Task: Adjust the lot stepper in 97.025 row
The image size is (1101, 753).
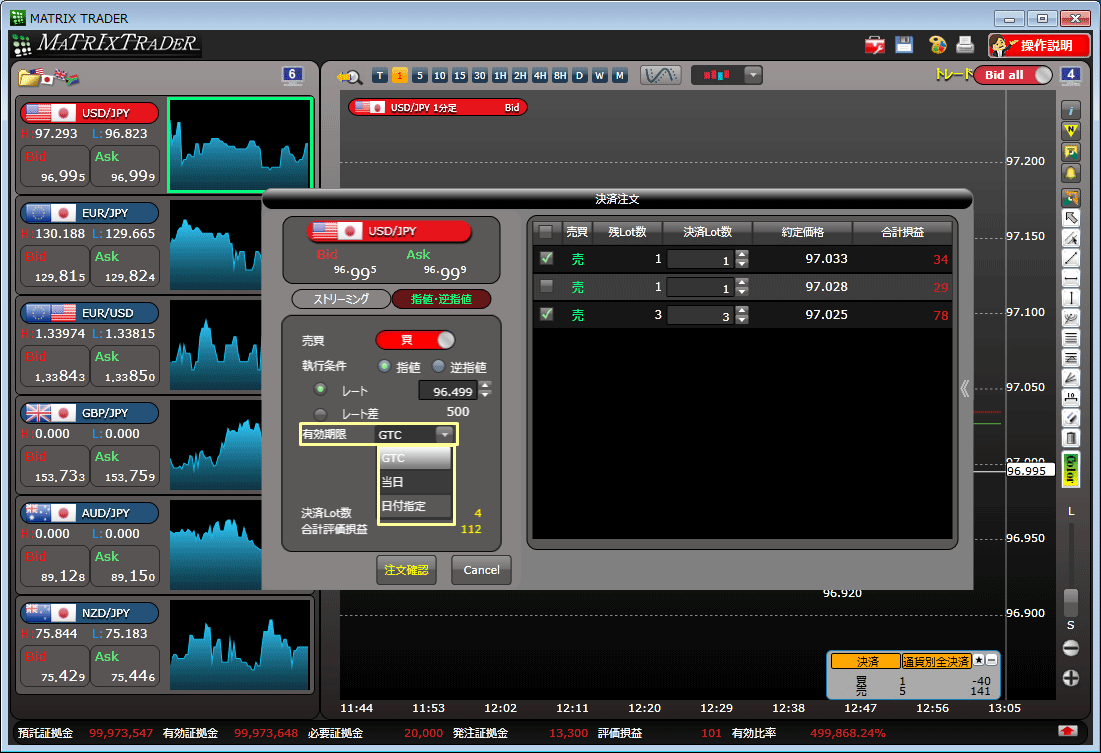Action: [x=742, y=315]
